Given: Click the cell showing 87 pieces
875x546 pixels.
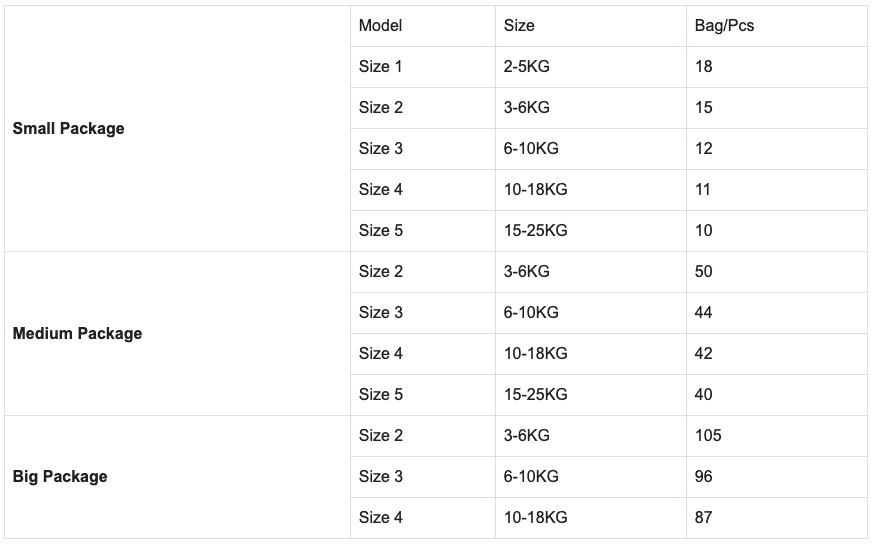Looking at the screenshot, I should (x=777, y=518).
